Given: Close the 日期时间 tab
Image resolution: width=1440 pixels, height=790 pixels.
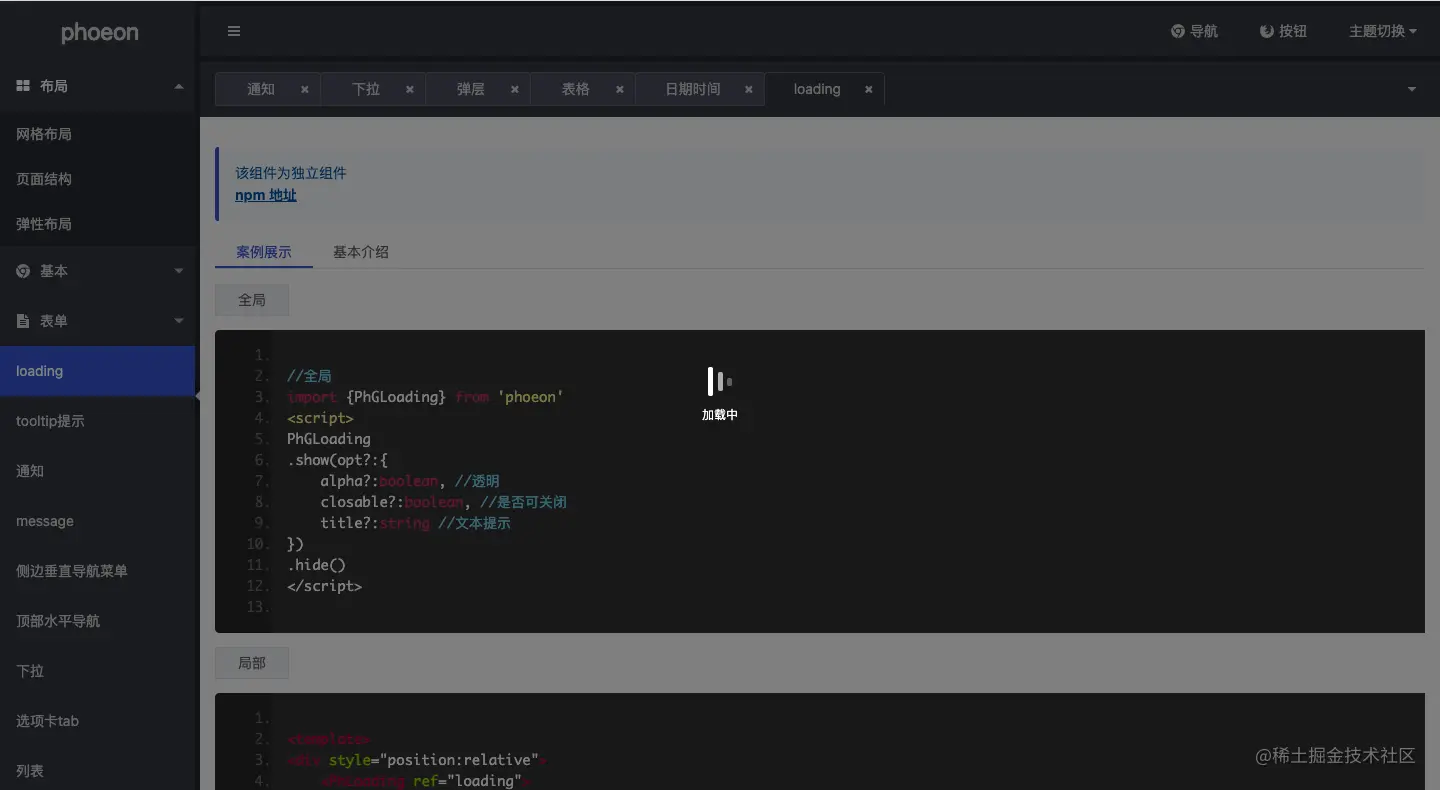Looking at the screenshot, I should coord(749,89).
